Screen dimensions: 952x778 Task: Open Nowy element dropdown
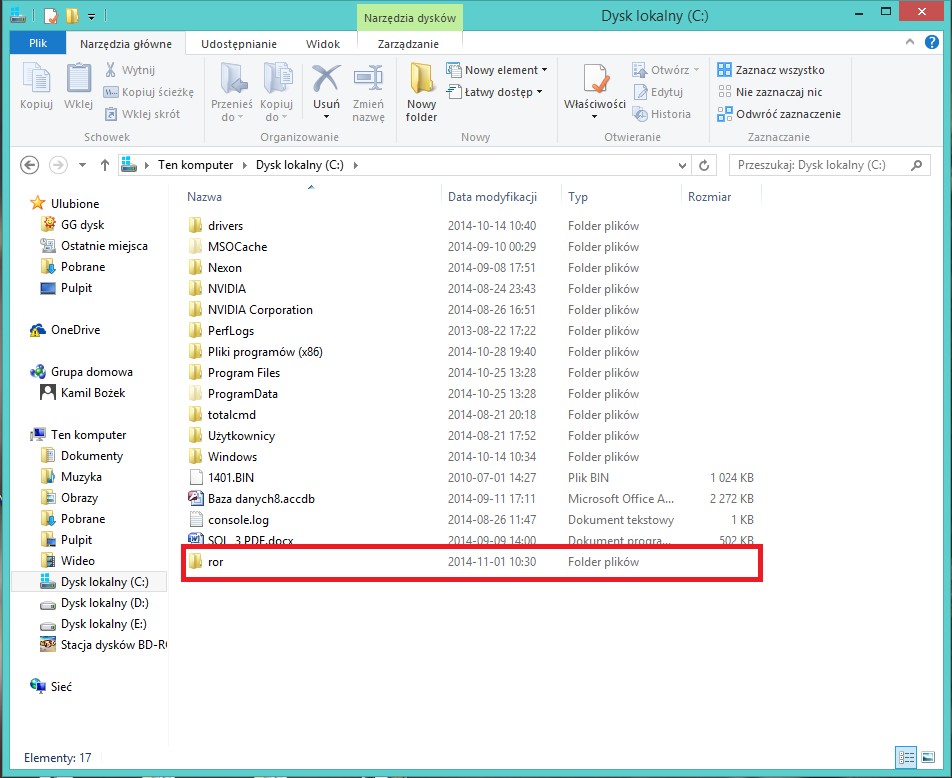497,70
